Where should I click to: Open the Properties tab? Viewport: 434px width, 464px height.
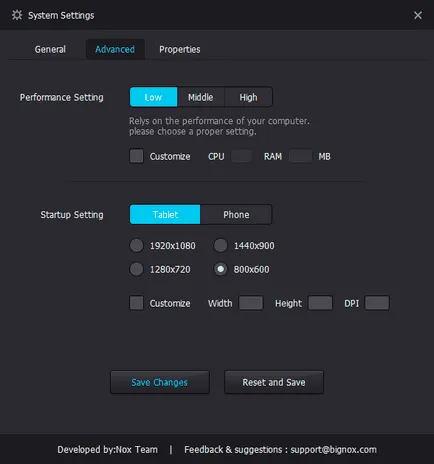(x=180, y=49)
